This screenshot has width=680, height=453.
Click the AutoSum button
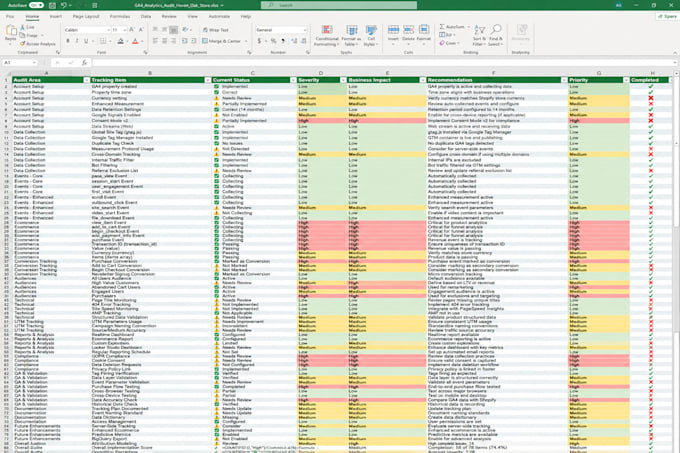[x=454, y=27]
